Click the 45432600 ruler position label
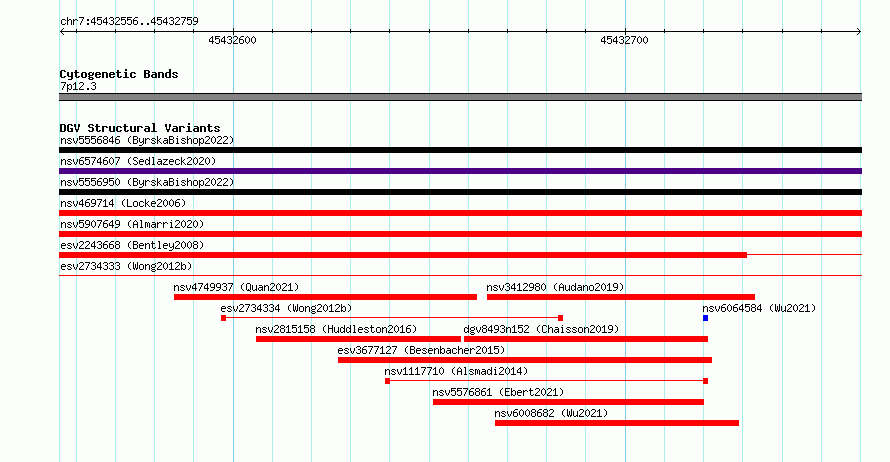 [x=232, y=40]
